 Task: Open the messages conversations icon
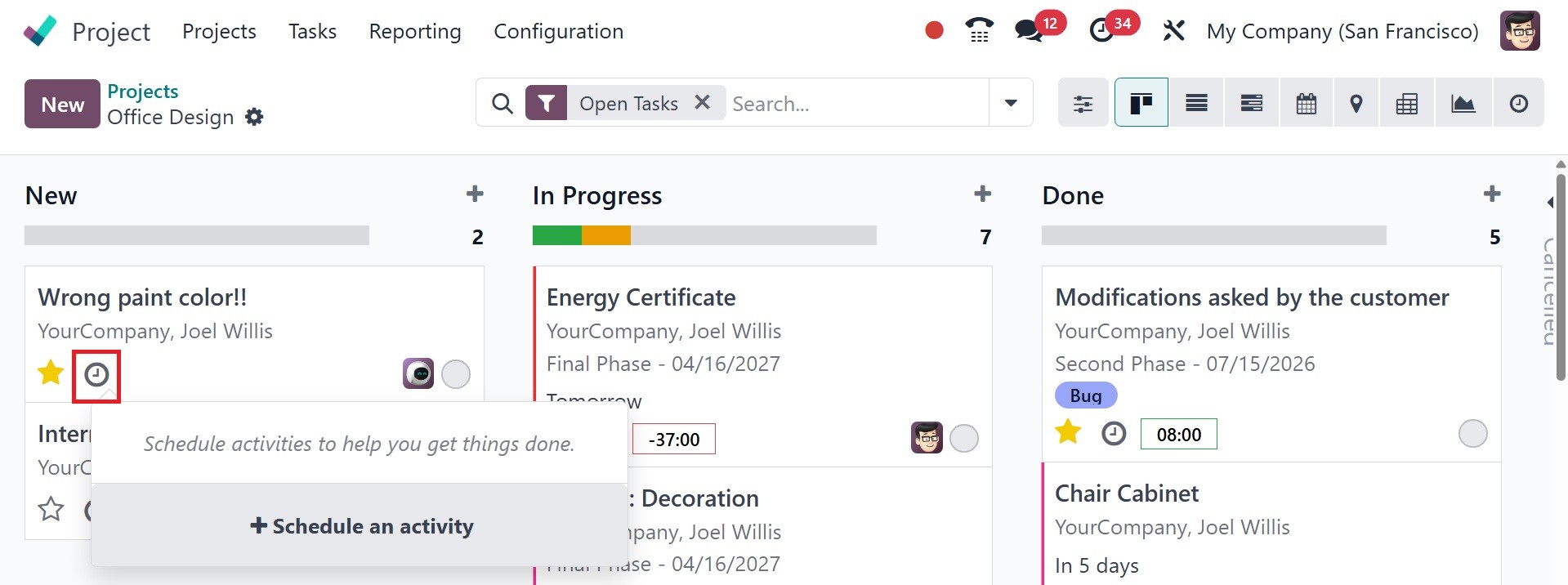pyautogui.click(x=1028, y=31)
